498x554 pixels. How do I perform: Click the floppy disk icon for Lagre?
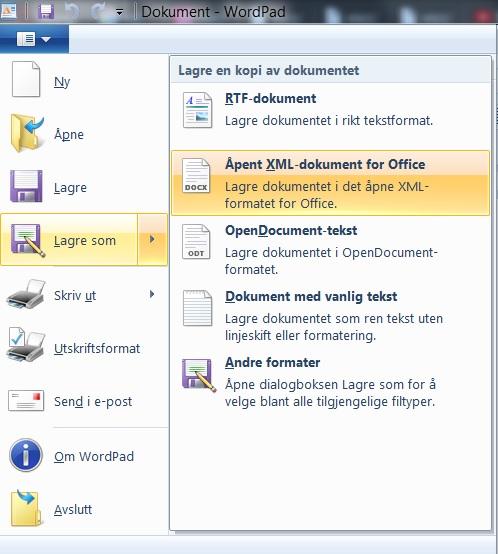(26, 186)
